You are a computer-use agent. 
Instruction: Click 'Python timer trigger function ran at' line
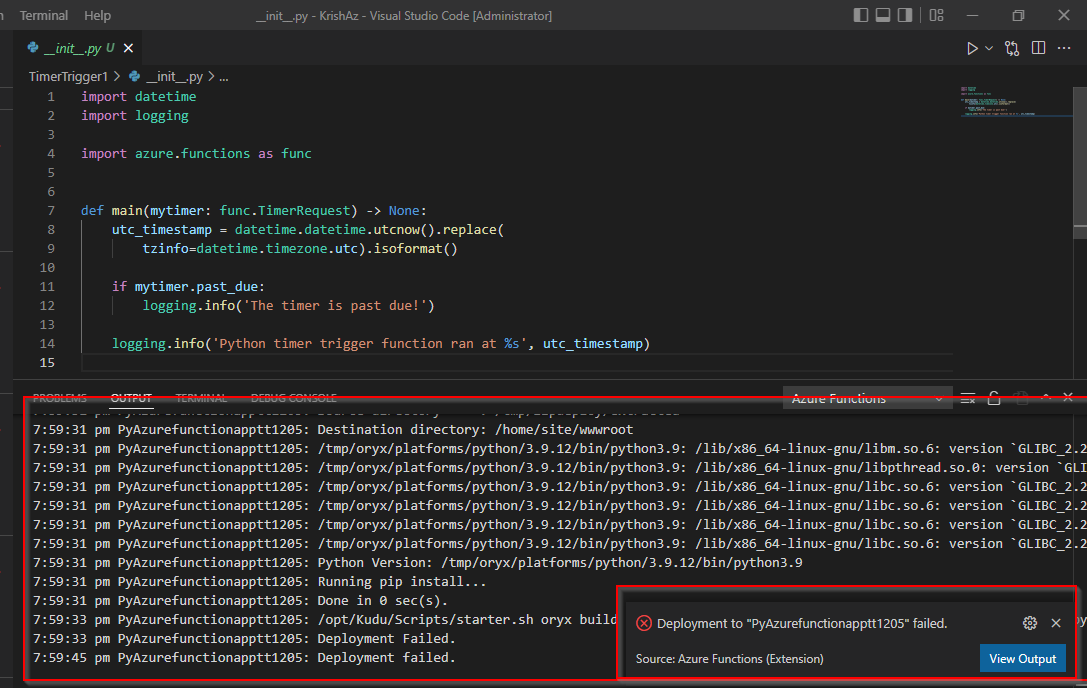click(381, 343)
